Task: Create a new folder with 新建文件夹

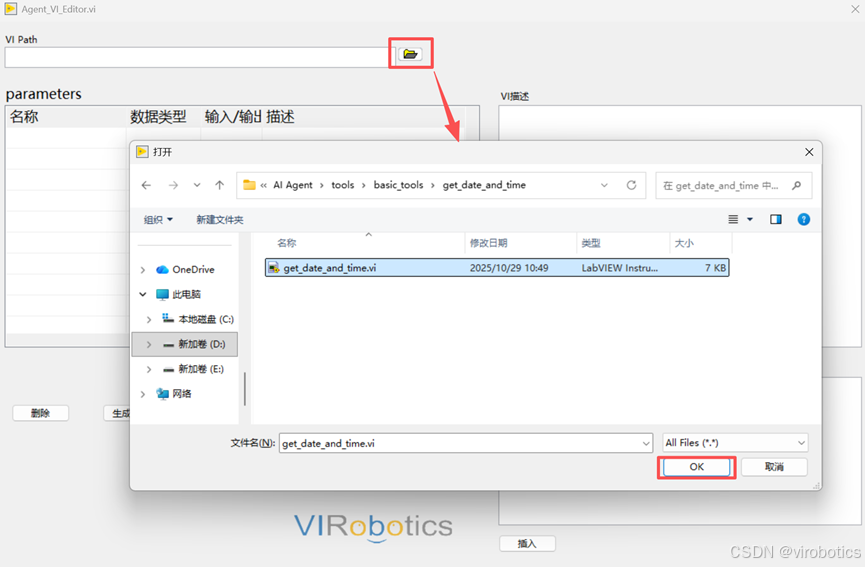Action: [x=220, y=220]
